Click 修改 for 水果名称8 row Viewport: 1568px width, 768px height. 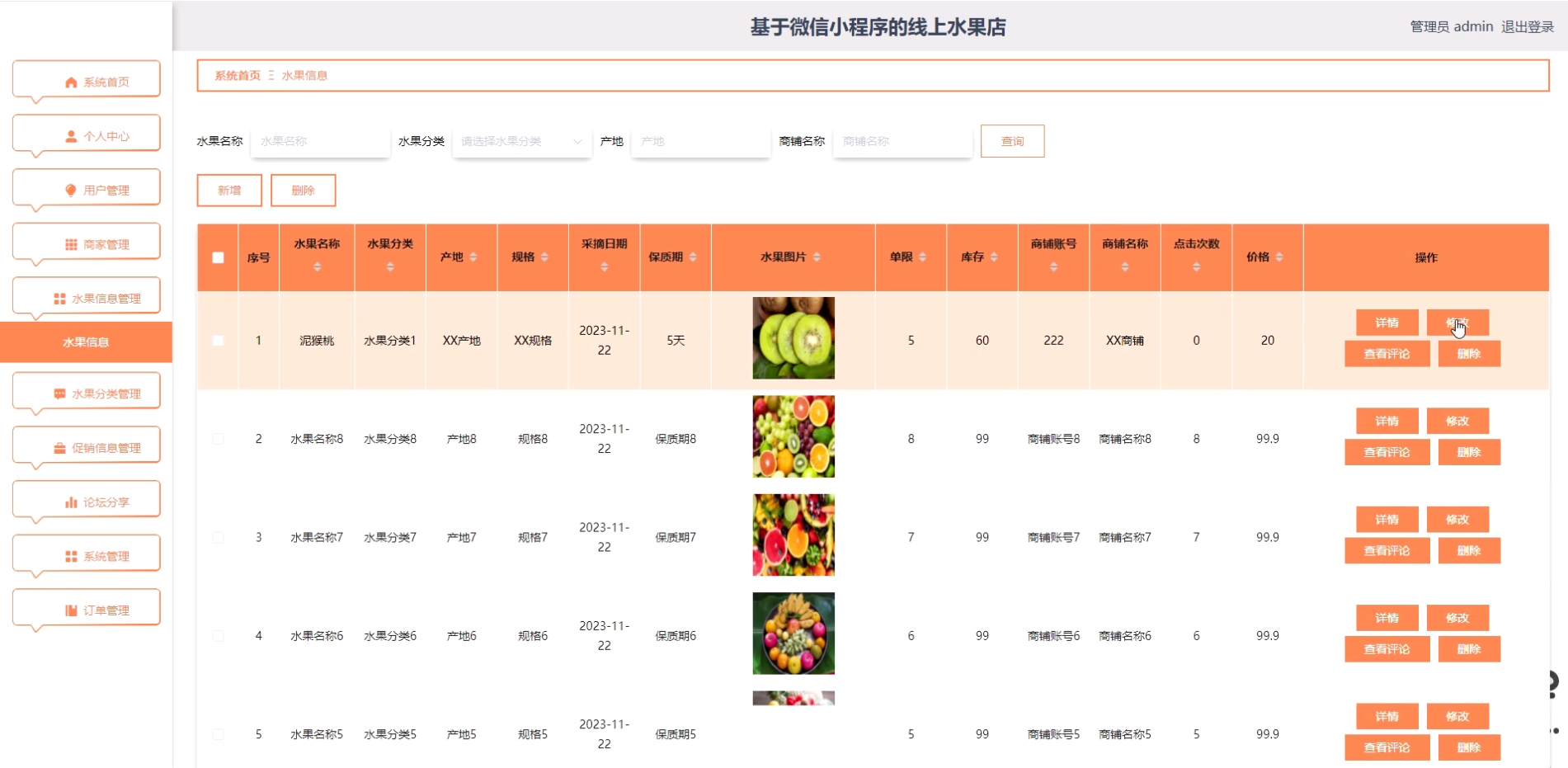click(1457, 422)
